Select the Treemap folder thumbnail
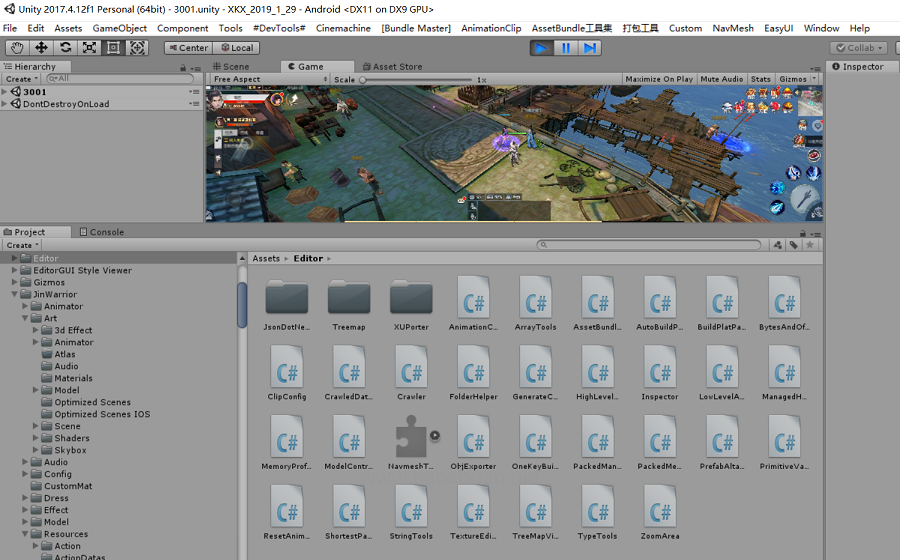The width and height of the screenshot is (900, 560). [349, 297]
